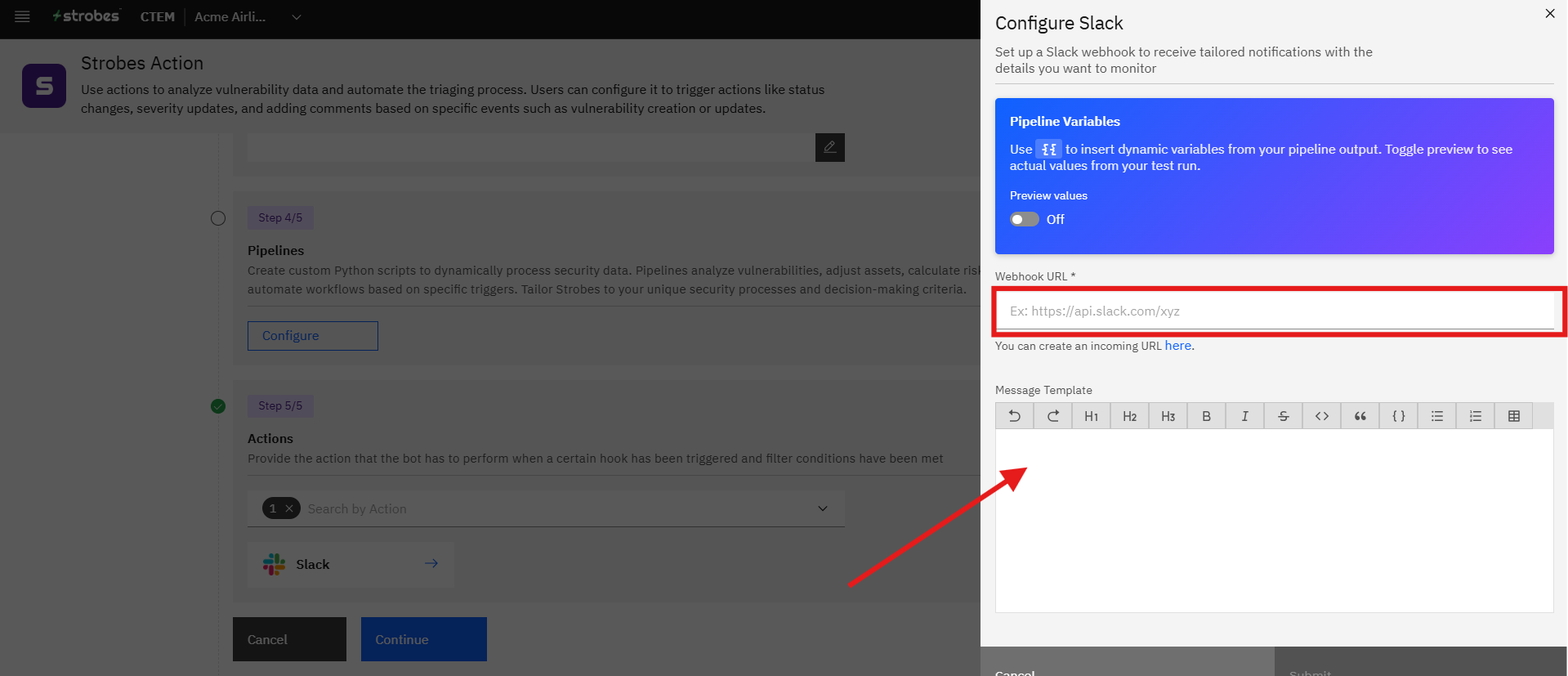Screen dimensions: 1568x676
Task: Click the Actions step heading
Action: point(270,438)
